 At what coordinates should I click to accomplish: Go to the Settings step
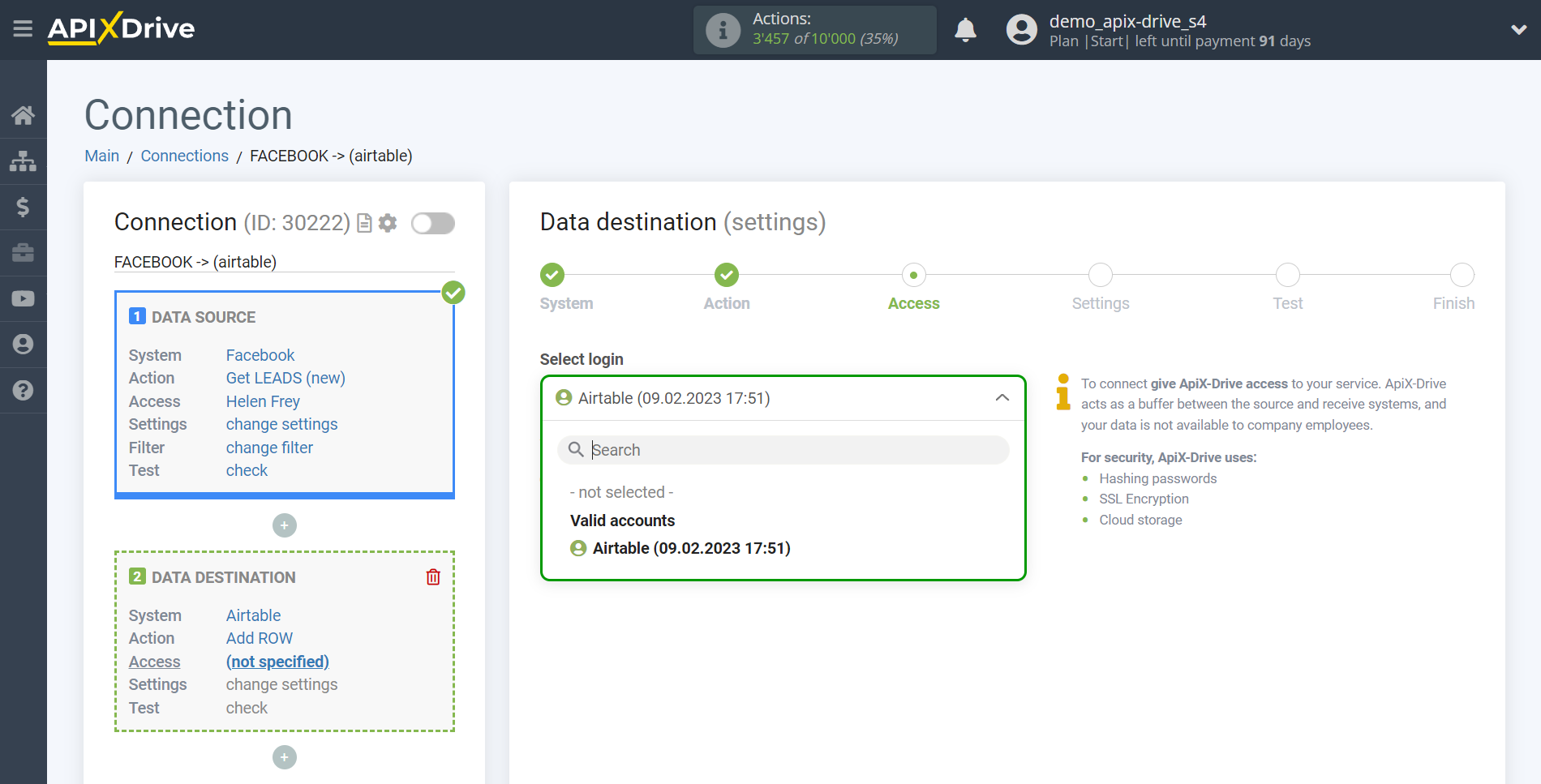[x=1101, y=275]
